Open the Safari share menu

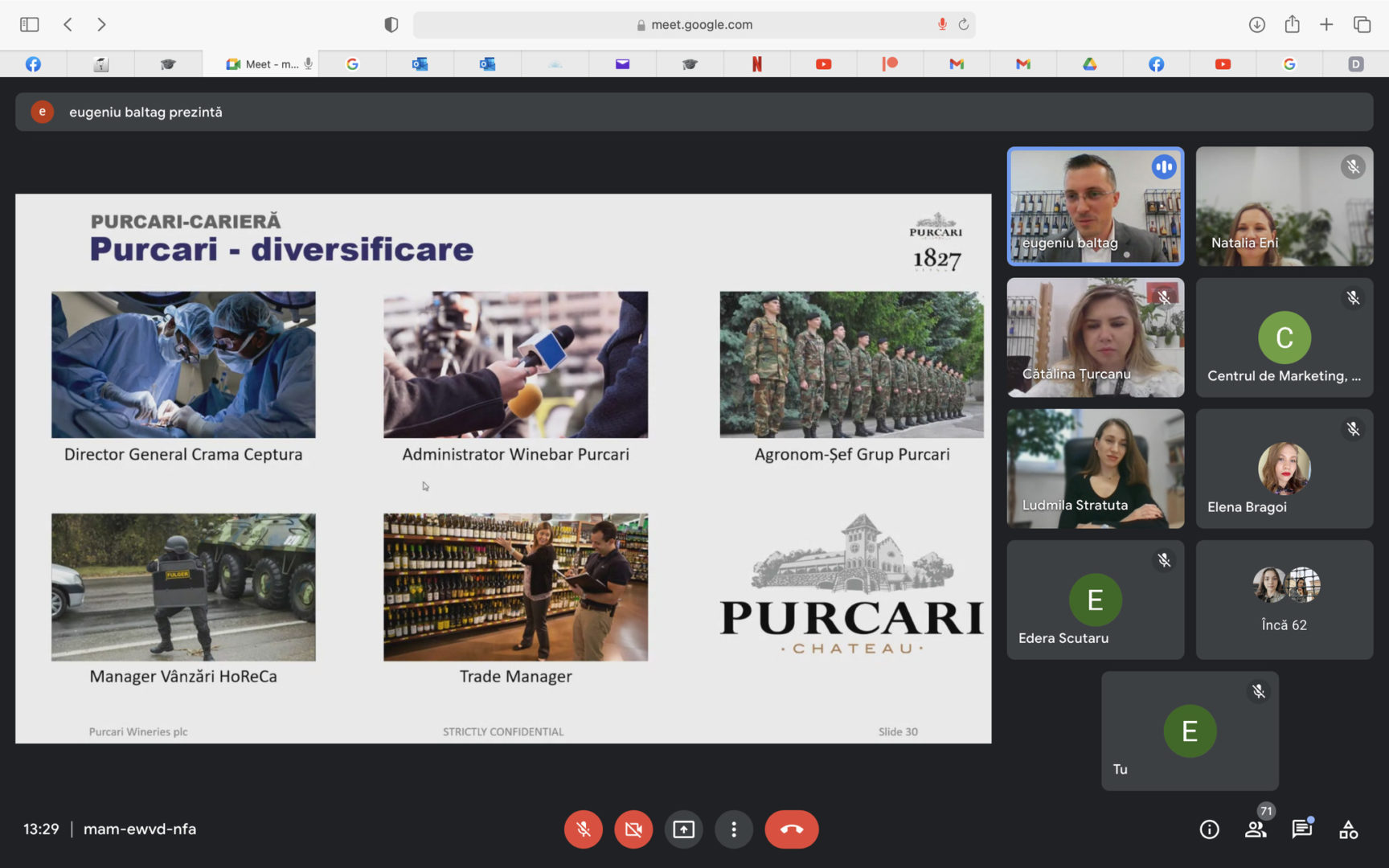[x=1292, y=24]
